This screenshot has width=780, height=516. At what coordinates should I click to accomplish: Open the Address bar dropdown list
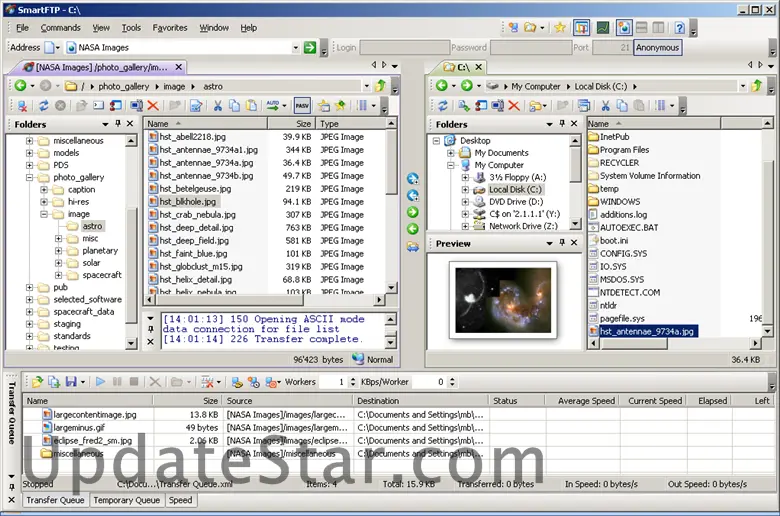tap(295, 47)
